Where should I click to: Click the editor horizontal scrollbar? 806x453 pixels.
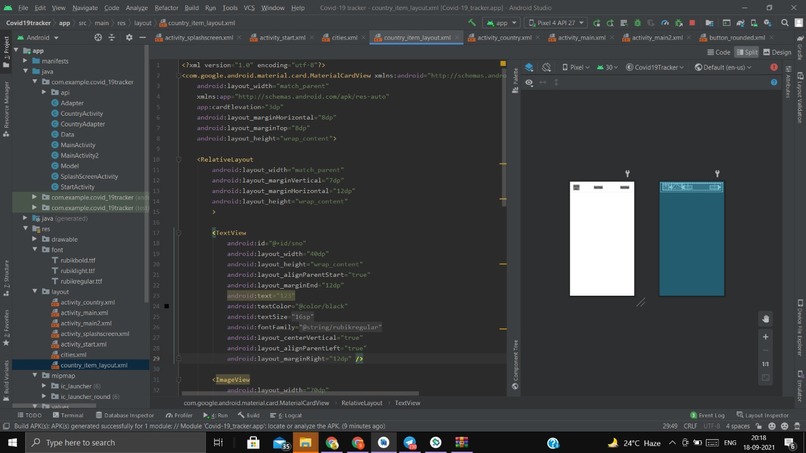[300, 394]
